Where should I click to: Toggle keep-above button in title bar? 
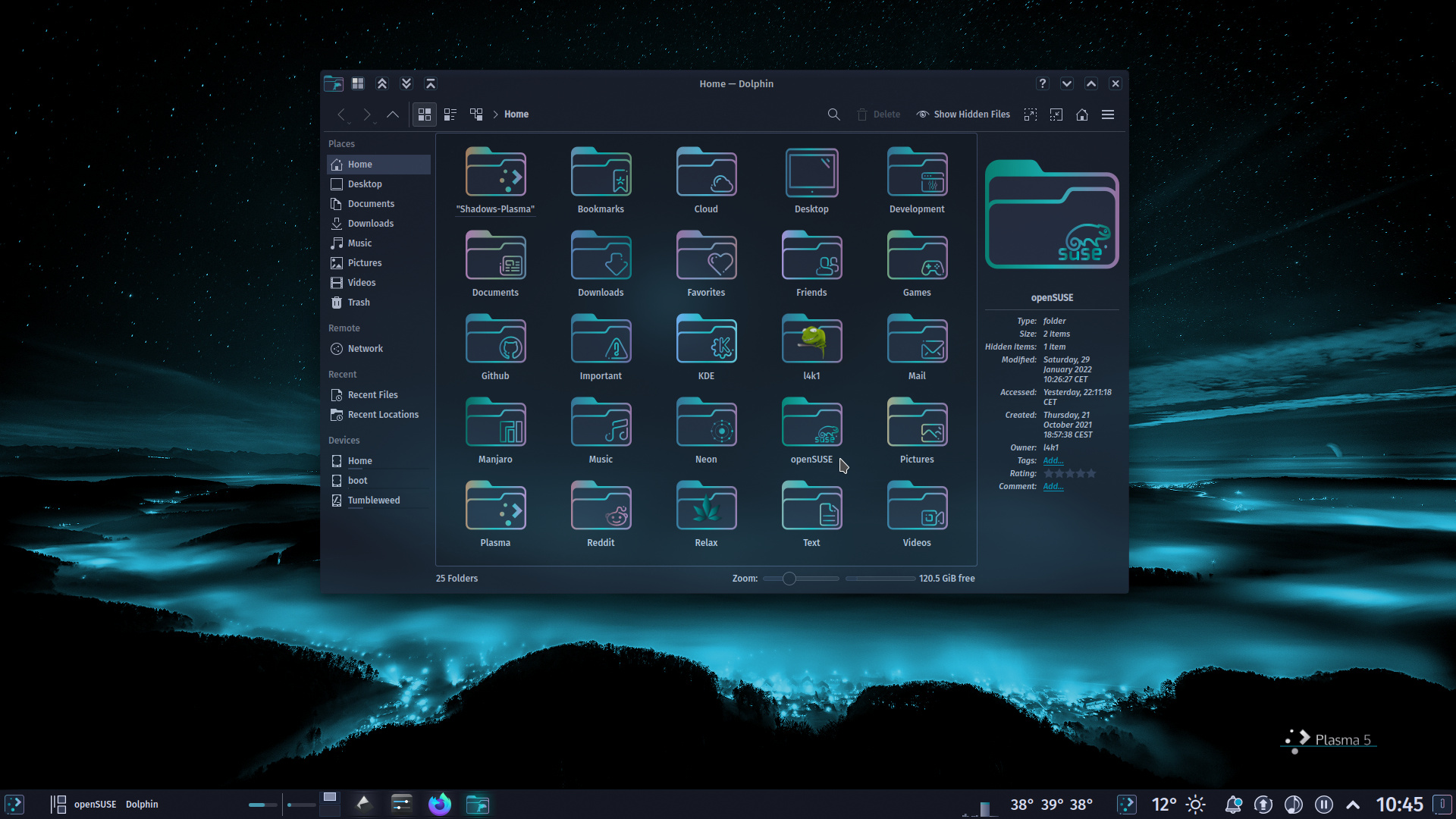[382, 83]
